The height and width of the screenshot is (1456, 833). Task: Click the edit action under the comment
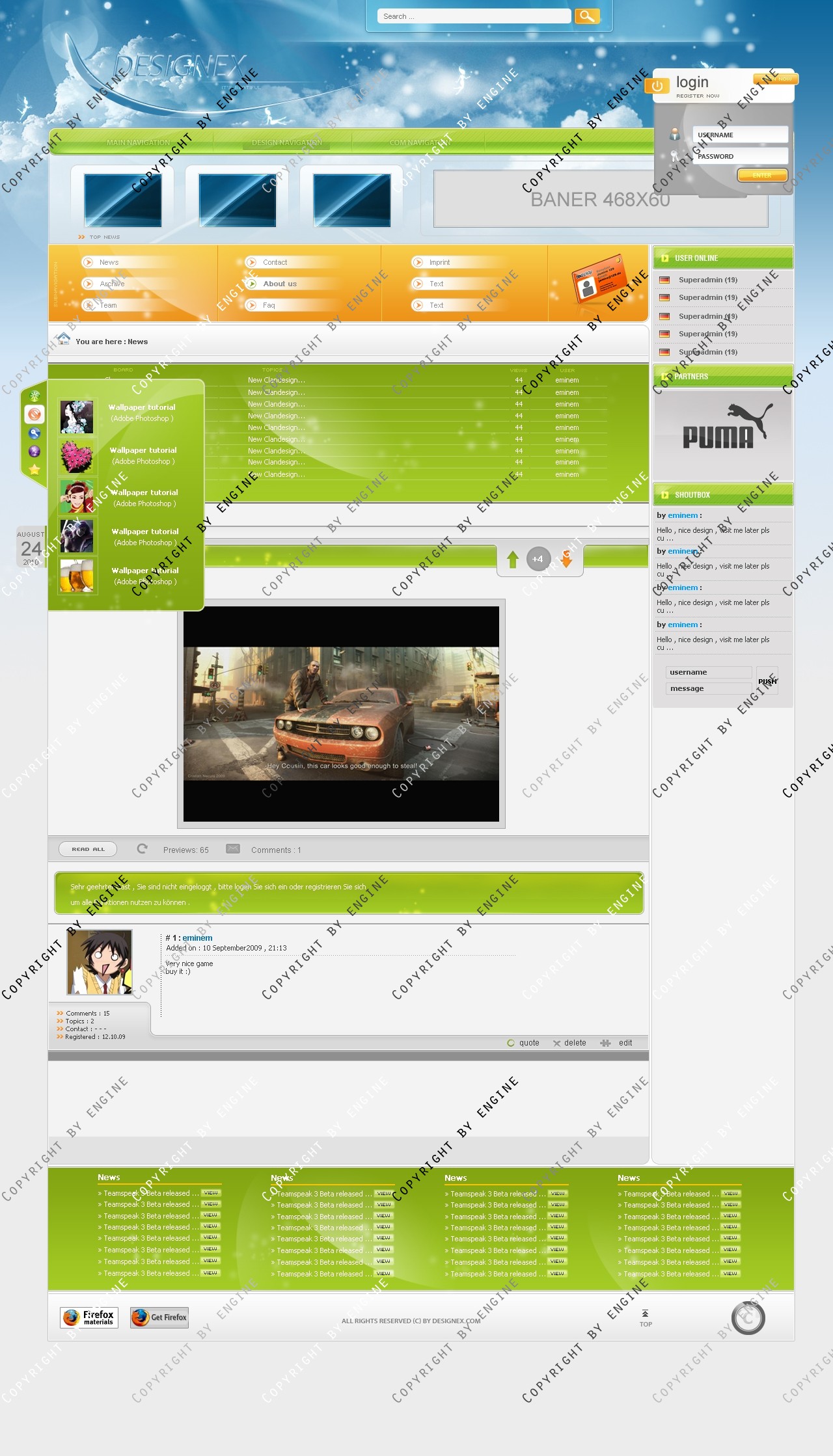pyautogui.click(x=617, y=1043)
